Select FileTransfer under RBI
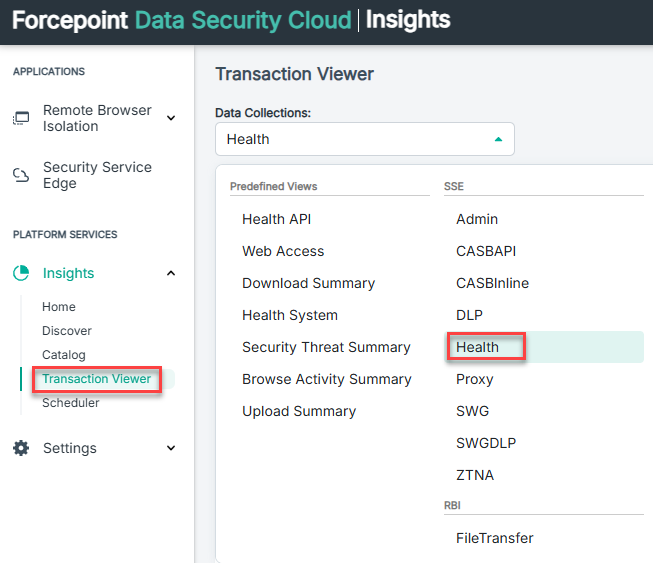 coord(494,538)
